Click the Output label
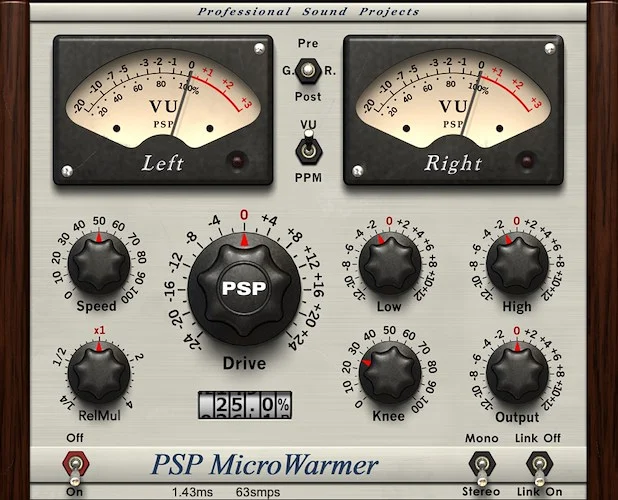Screen dimensions: 618x500 point(517,417)
